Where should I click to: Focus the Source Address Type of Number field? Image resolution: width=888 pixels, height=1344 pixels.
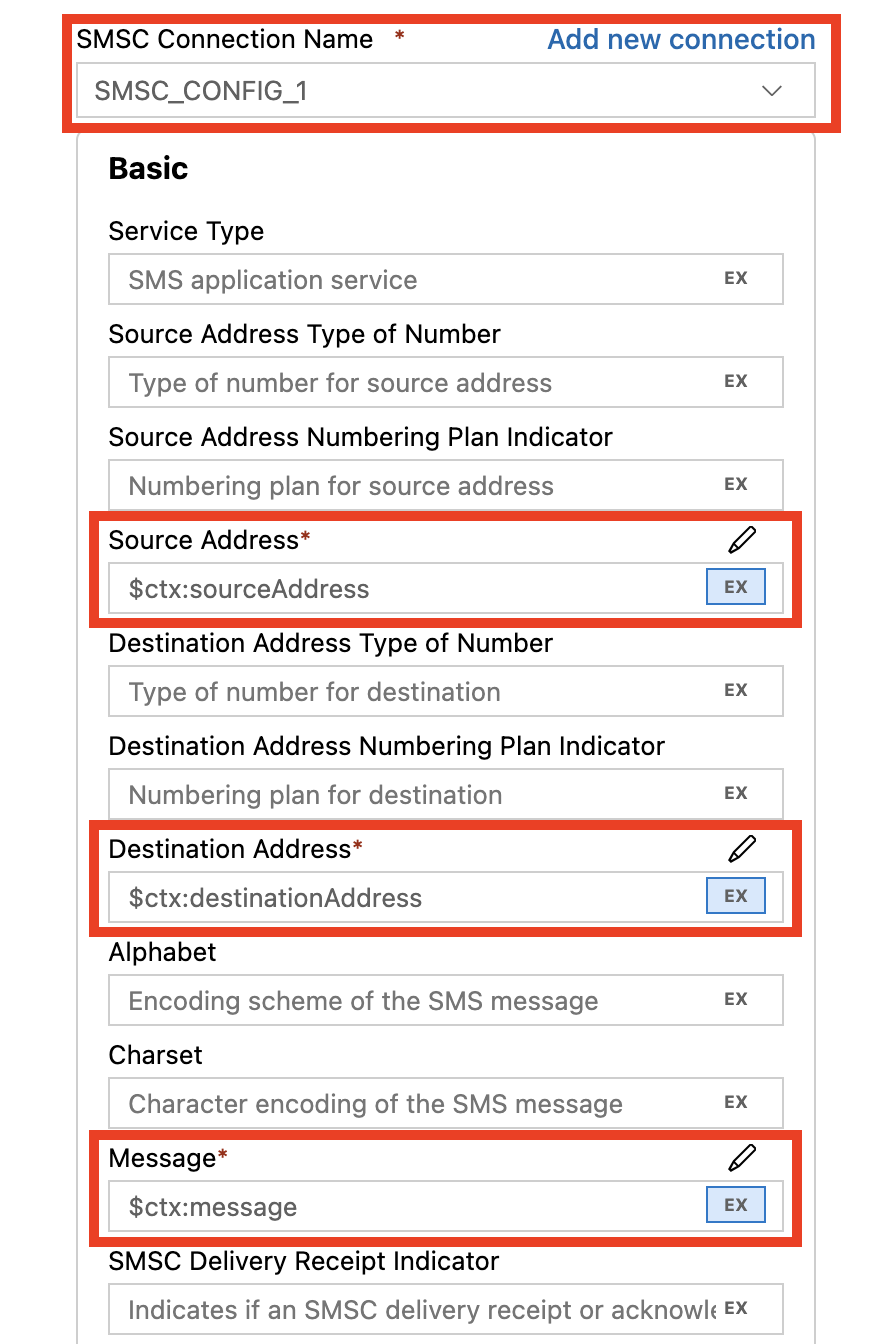(x=446, y=382)
